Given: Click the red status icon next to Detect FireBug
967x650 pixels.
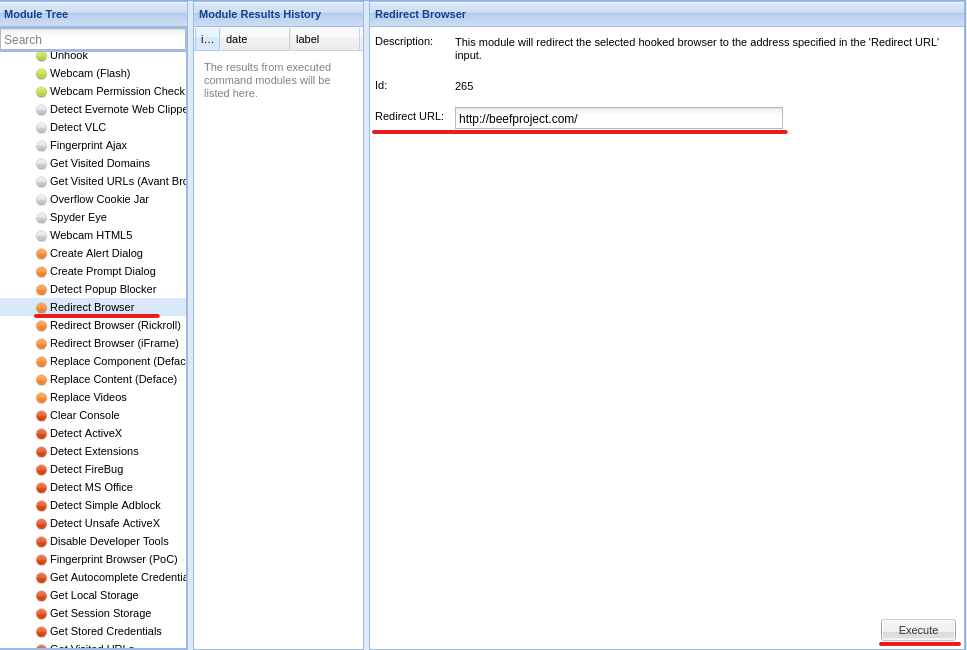Looking at the screenshot, I should (41, 469).
